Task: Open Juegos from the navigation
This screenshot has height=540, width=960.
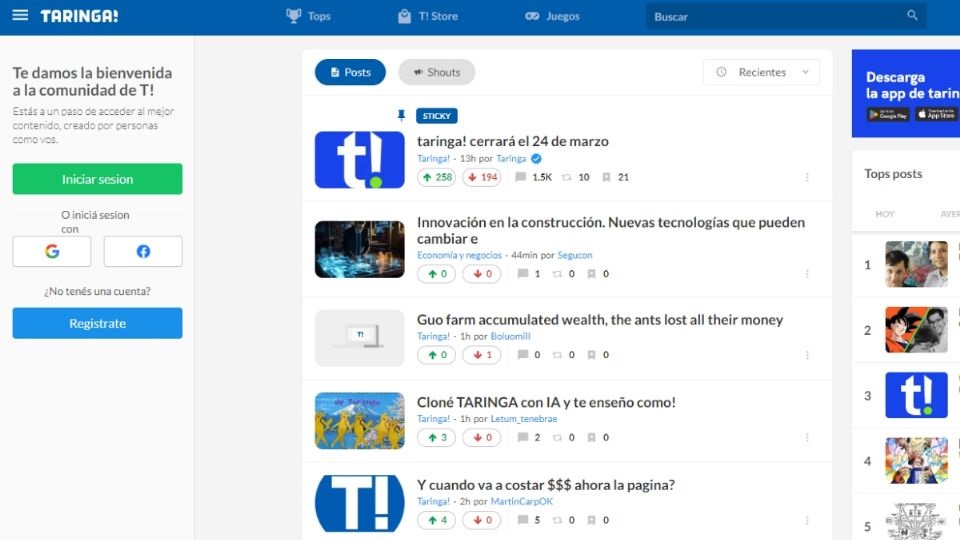Action: coord(552,16)
